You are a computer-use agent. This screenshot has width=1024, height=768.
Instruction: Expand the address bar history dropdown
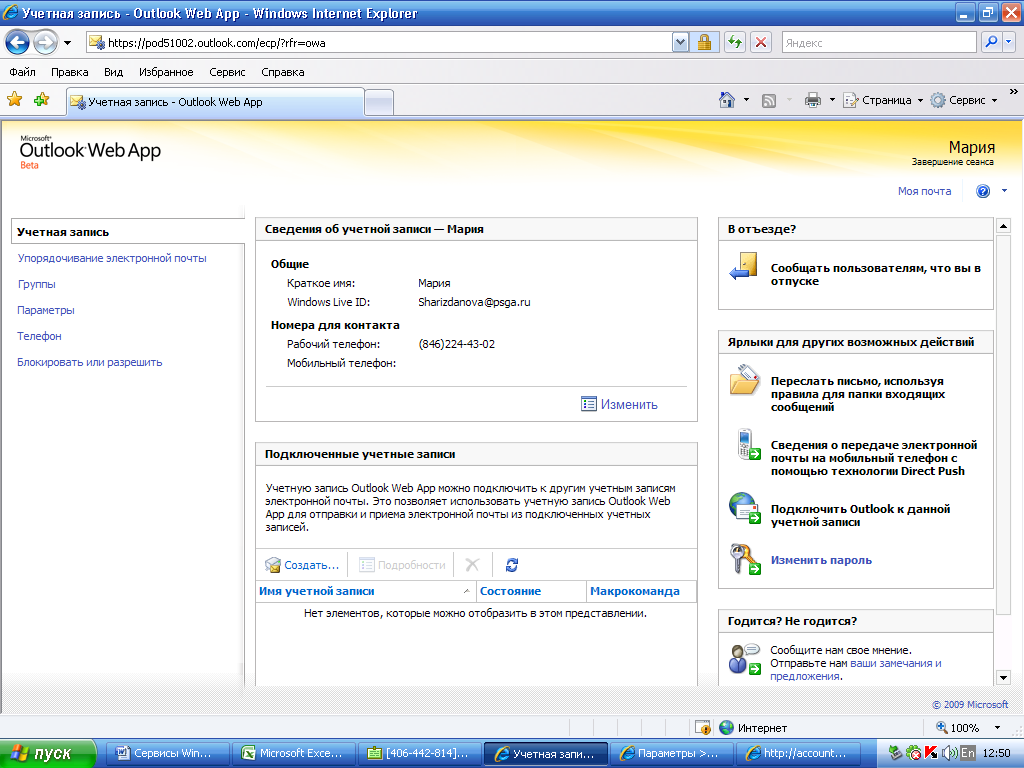point(680,43)
